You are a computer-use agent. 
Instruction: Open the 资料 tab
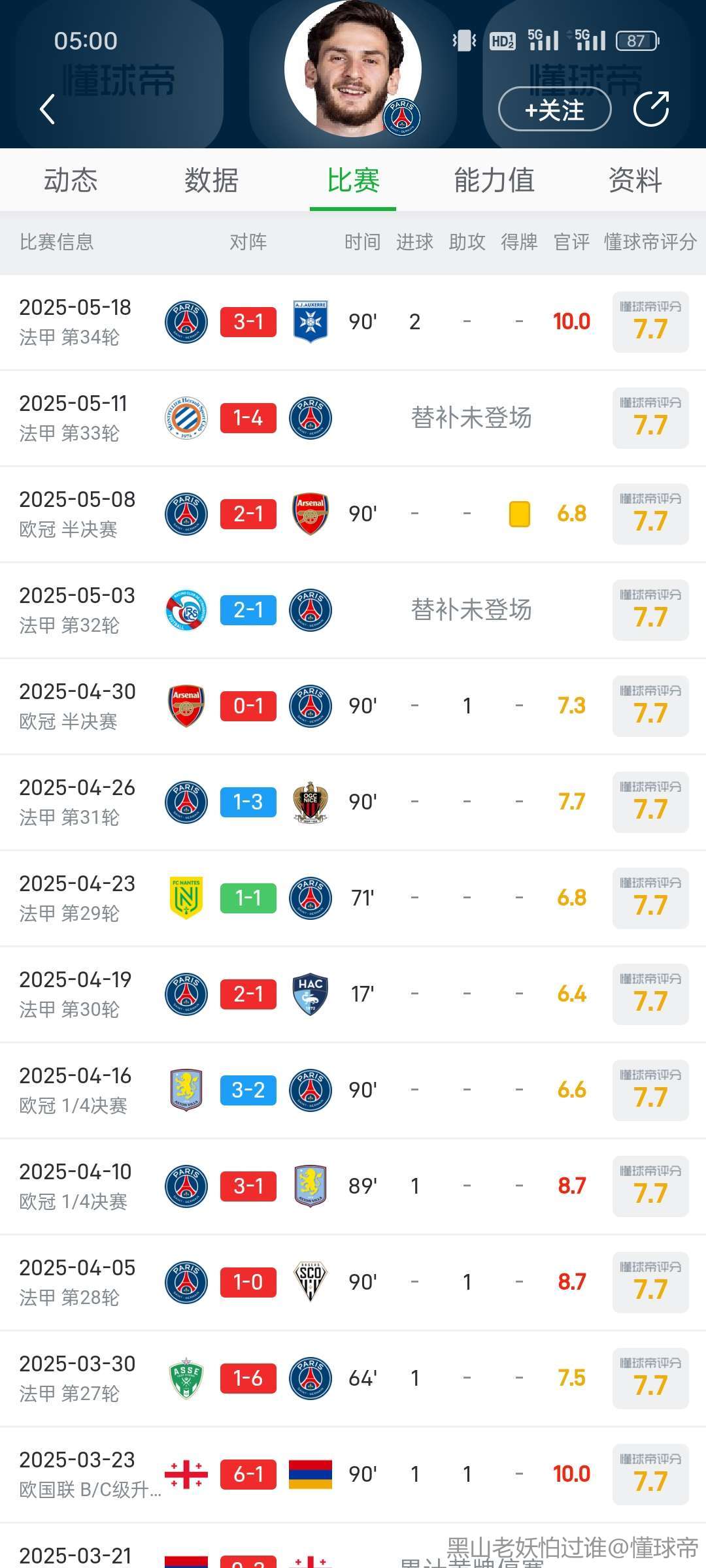[x=635, y=180]
